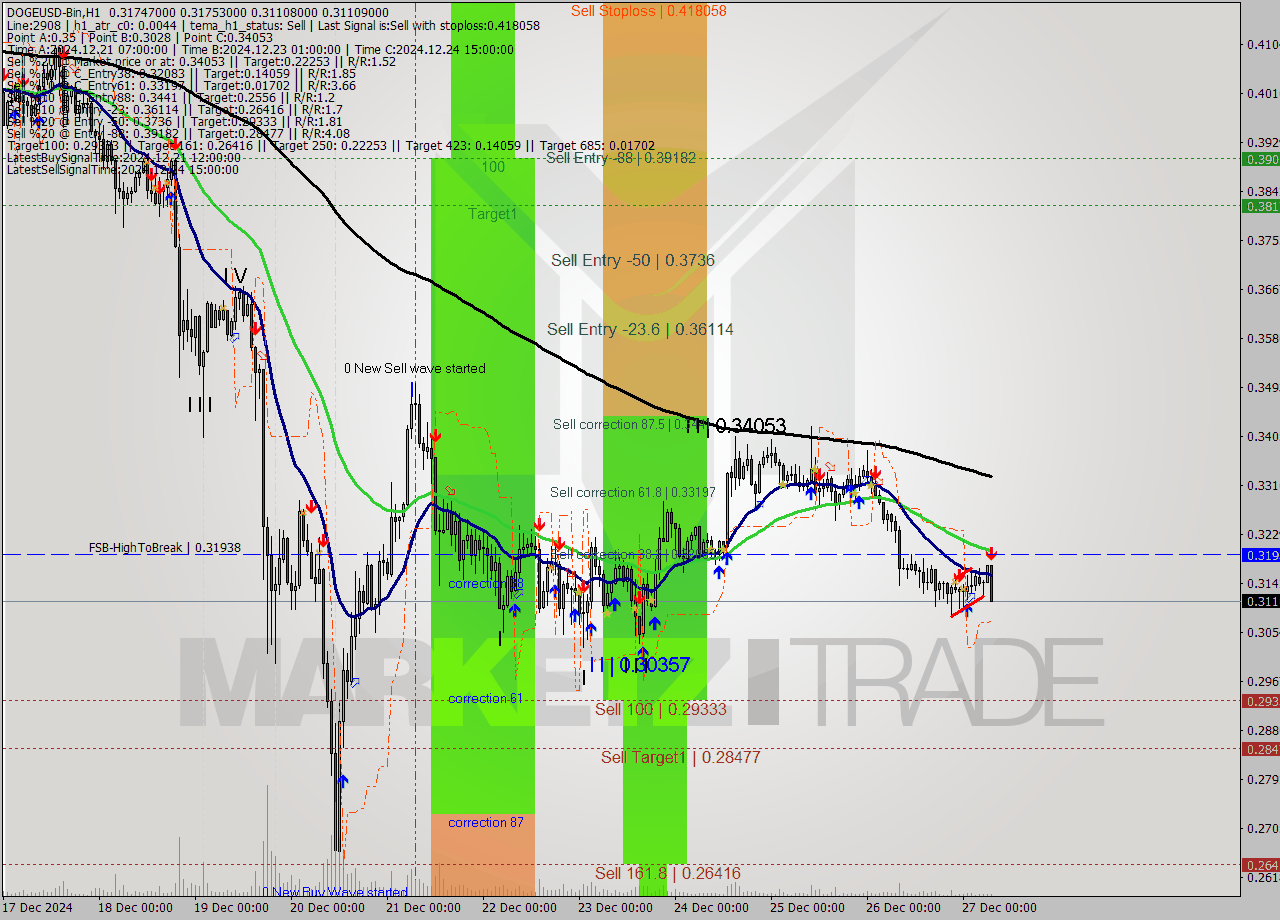The width and height of the screenshot is (1280, 920).
Task: Click the 'FSB-HighToBreak | 0.31938' label
Action: (x=165, y=548)
